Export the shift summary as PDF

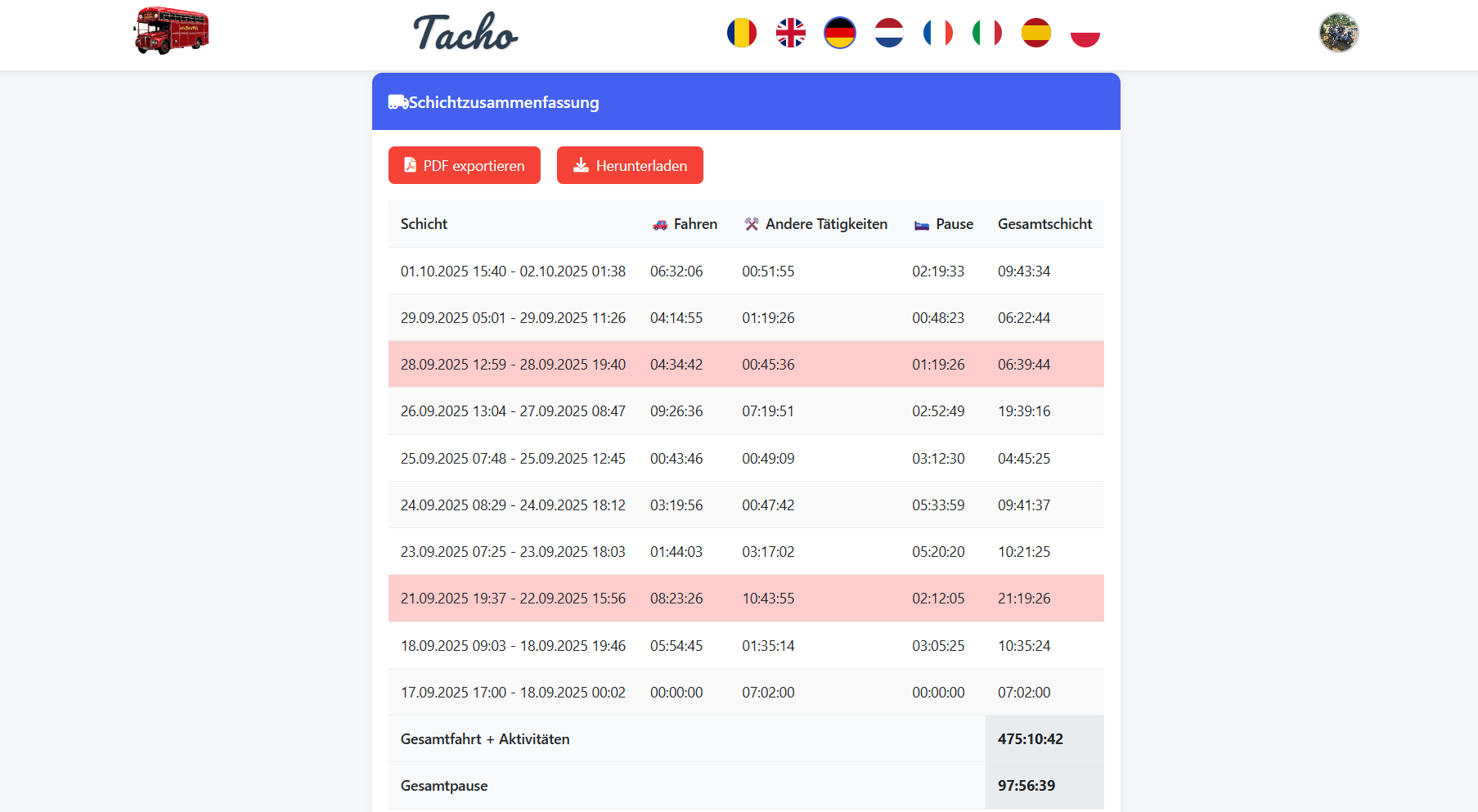pyautogui.click(x=464, y=165)
